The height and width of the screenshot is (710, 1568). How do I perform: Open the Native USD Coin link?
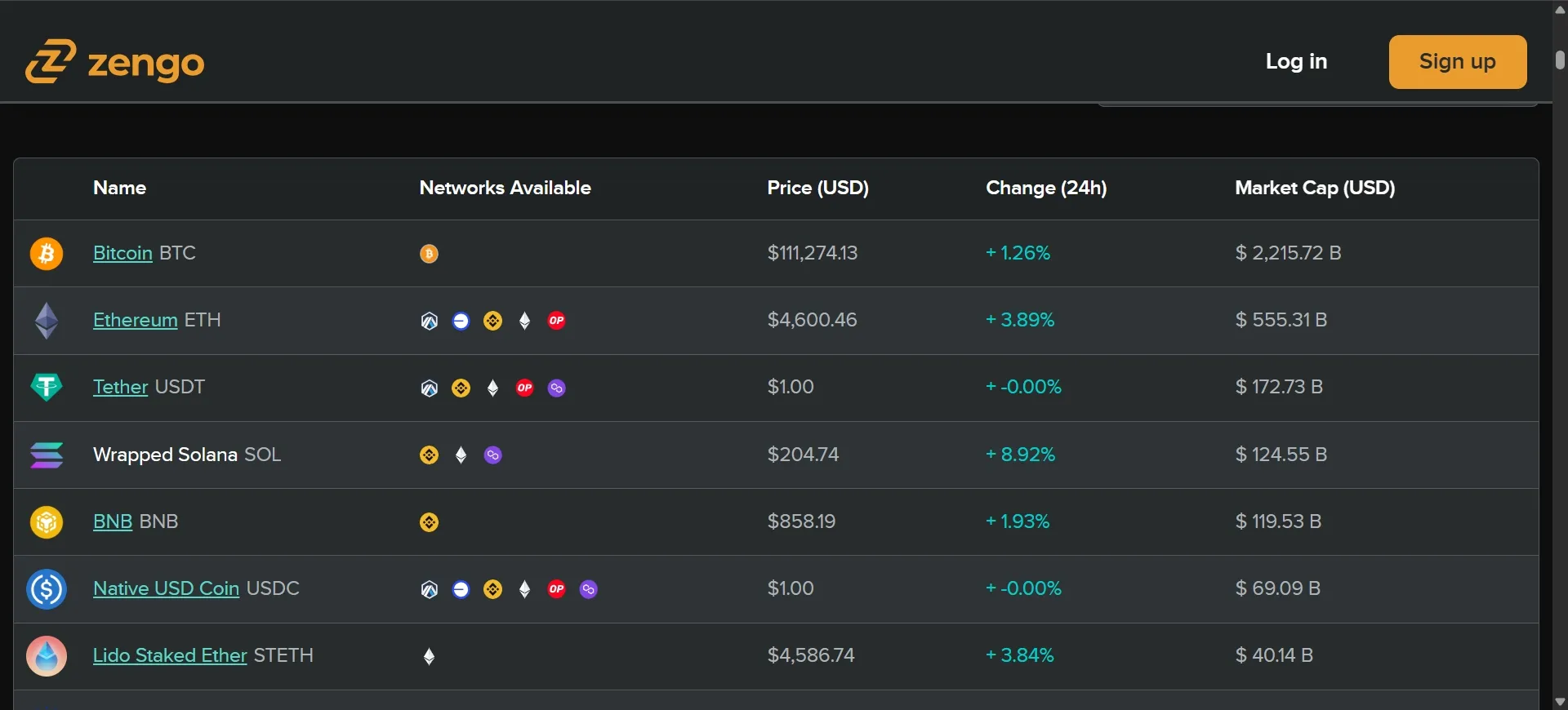[166, 588]
